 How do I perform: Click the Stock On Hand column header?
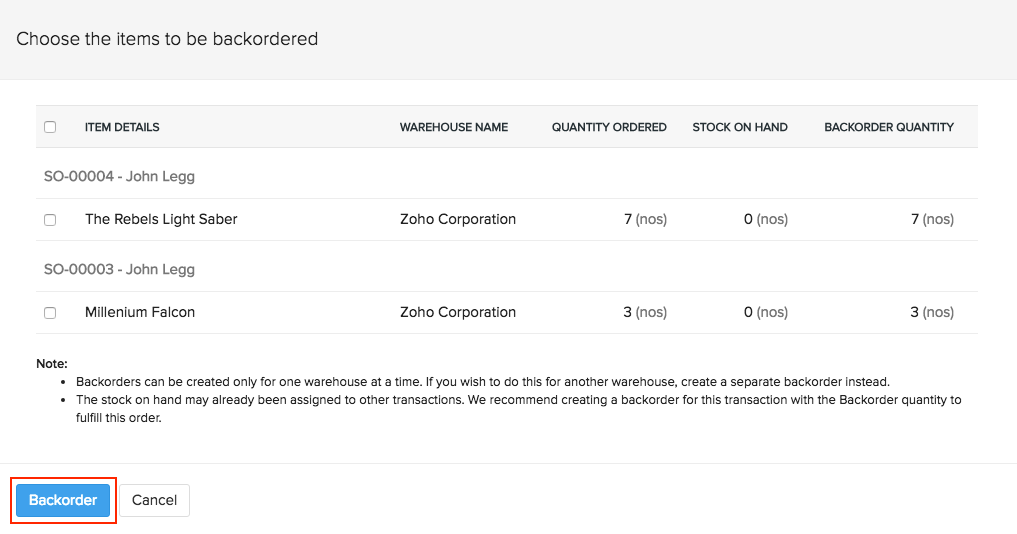point(740,127)
